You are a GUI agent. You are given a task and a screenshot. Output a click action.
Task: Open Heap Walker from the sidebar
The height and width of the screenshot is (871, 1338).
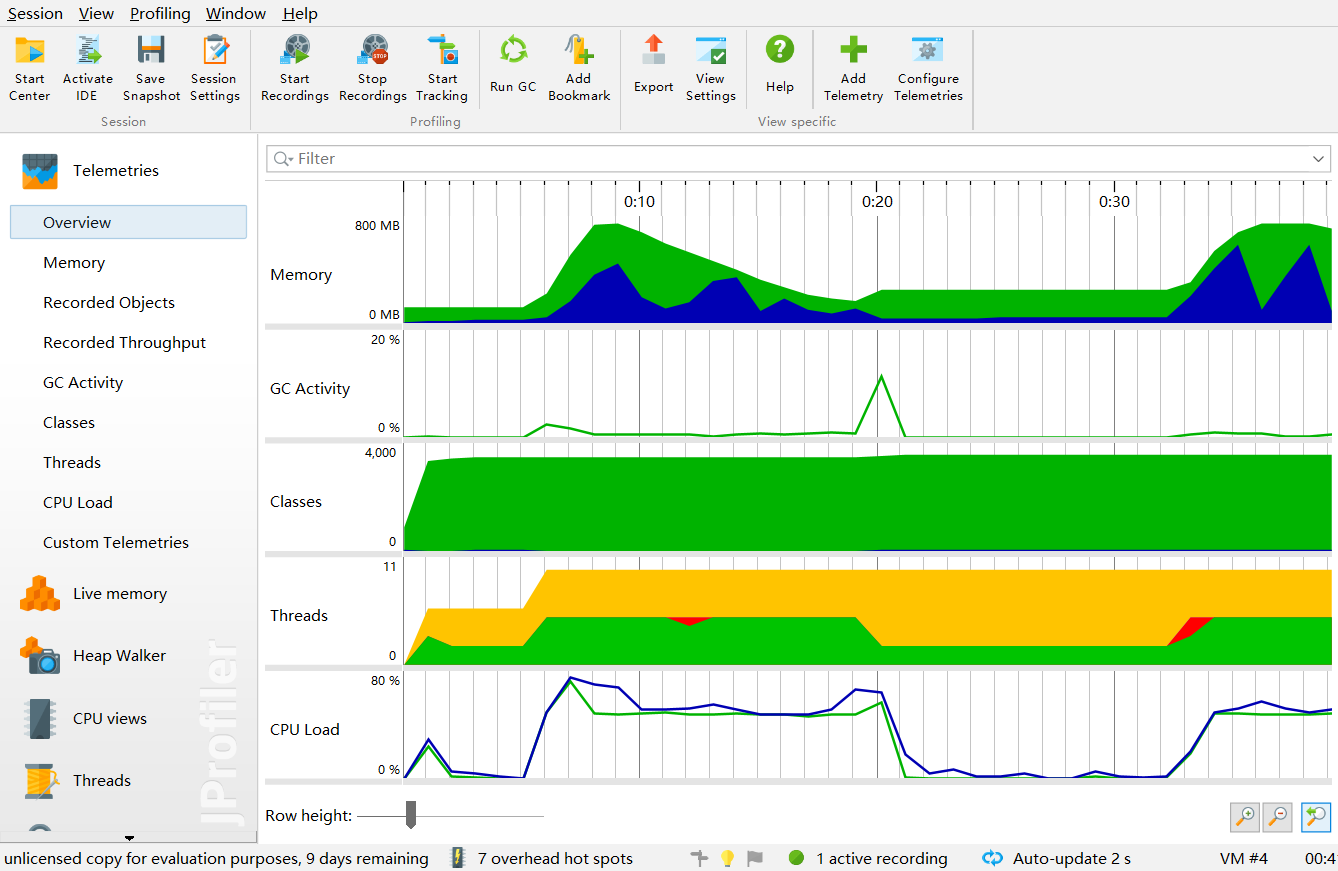click(x=119, y=656)
